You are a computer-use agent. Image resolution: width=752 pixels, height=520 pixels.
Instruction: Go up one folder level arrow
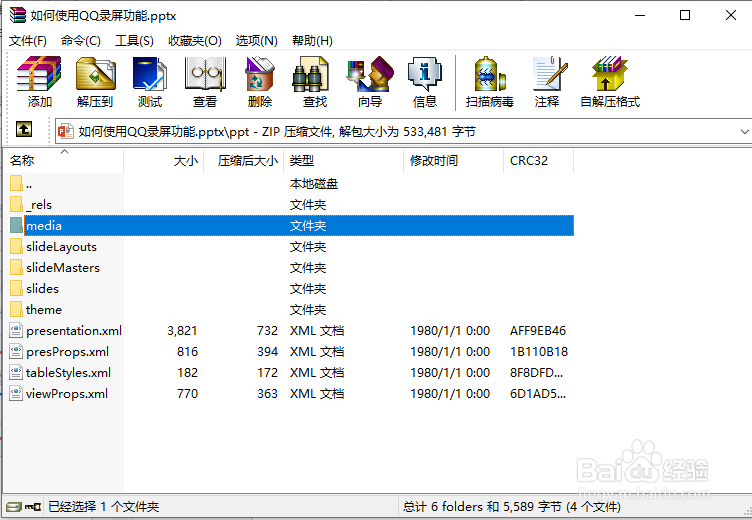click(x=24, y=129)
